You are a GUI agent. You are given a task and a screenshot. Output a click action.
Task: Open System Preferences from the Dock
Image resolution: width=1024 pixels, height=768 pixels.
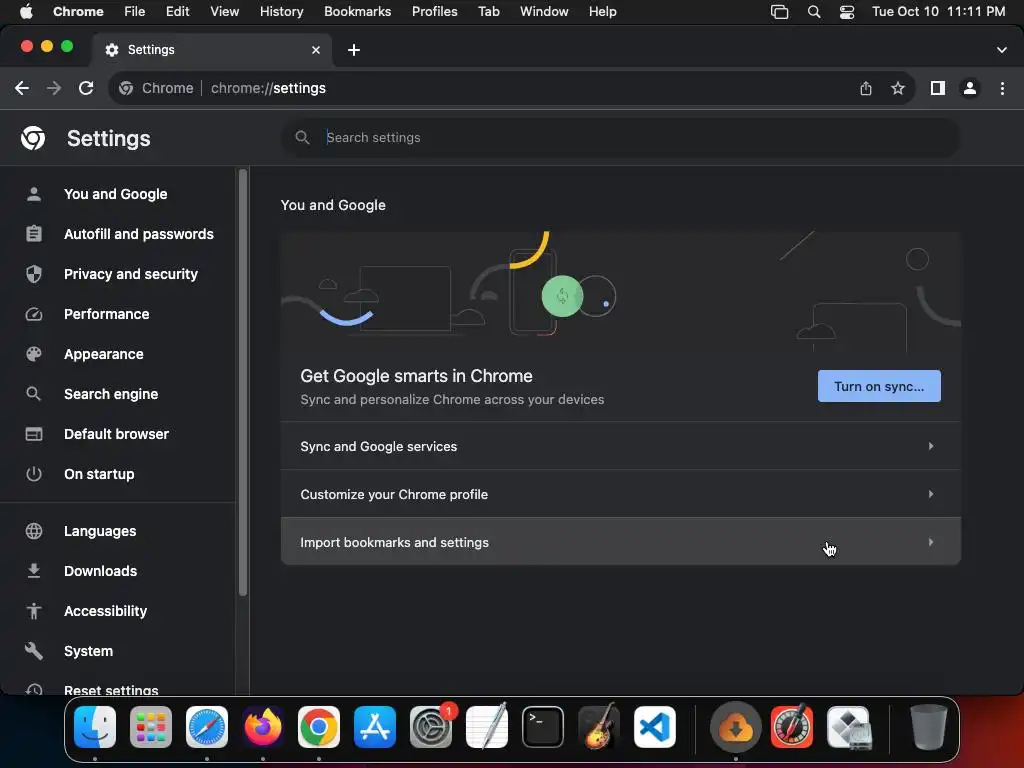pyautogui.click(x=431, y=727)
